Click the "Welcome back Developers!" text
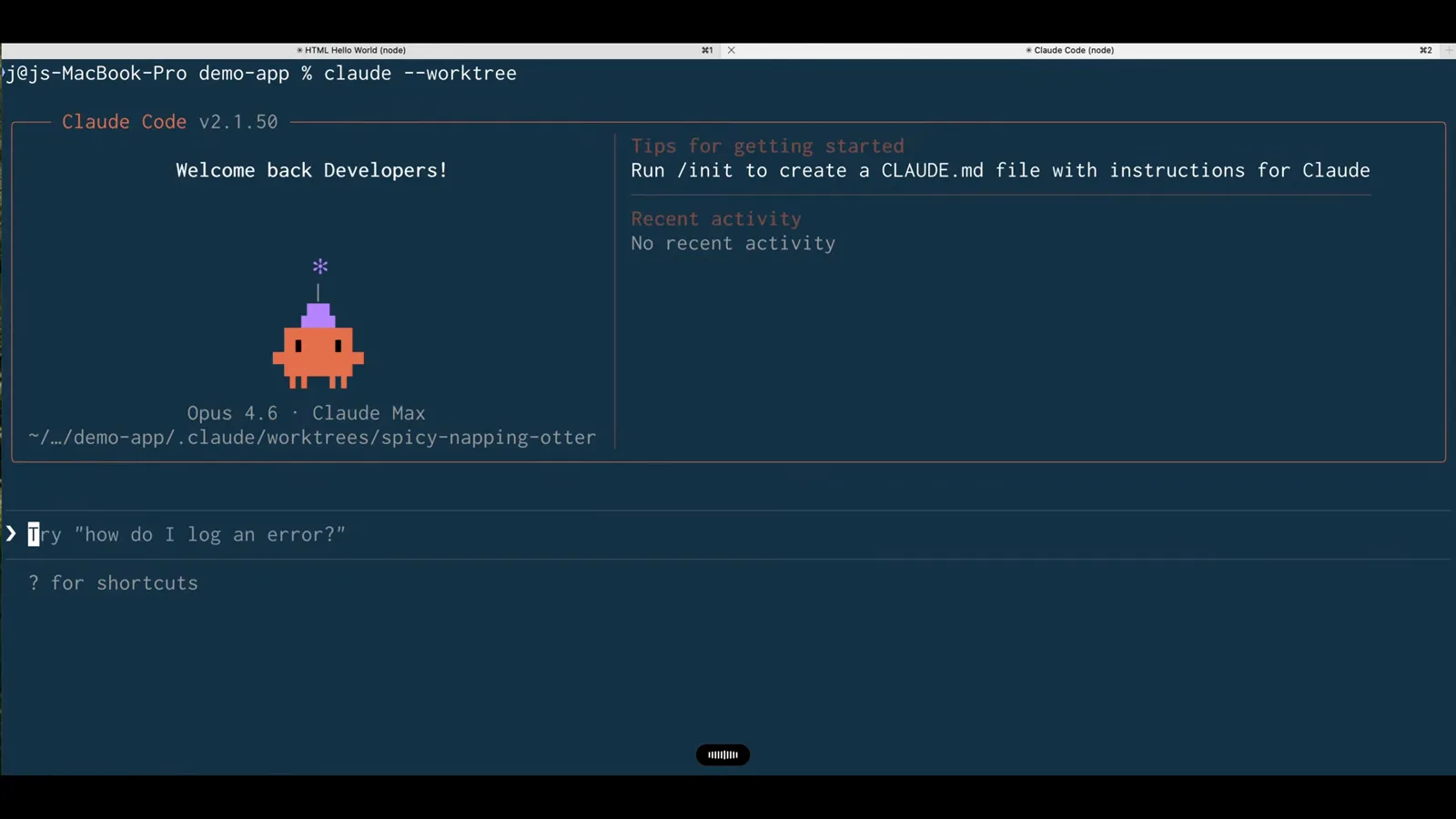 (x=311, y=170)
